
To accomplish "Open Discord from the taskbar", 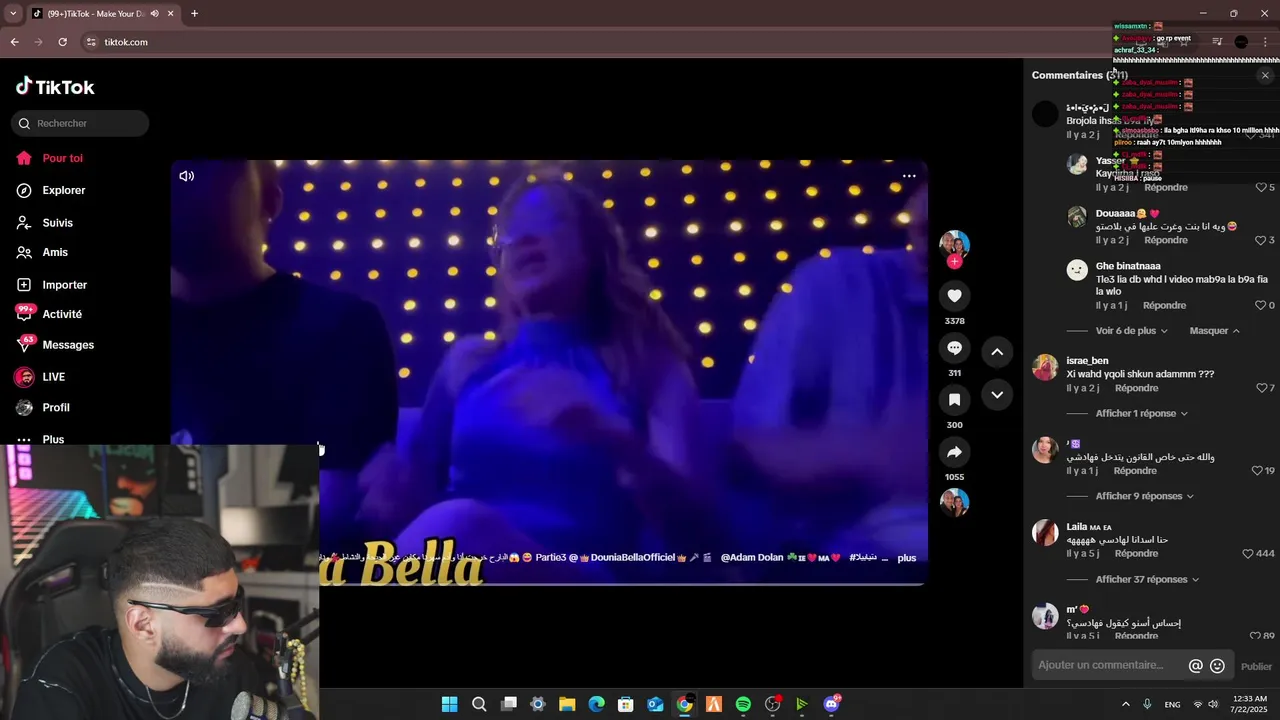I will pos(831,704).
